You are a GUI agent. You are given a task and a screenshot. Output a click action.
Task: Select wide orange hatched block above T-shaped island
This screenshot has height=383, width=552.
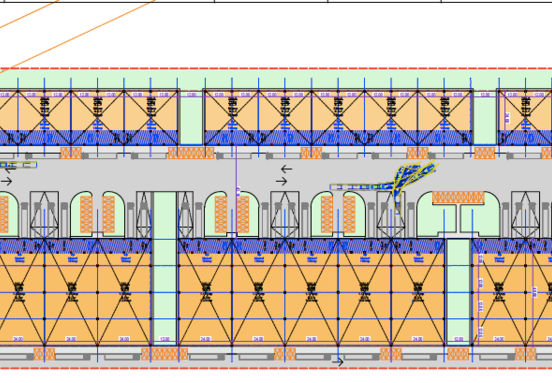pyautogui.click(x=458, y=197)
